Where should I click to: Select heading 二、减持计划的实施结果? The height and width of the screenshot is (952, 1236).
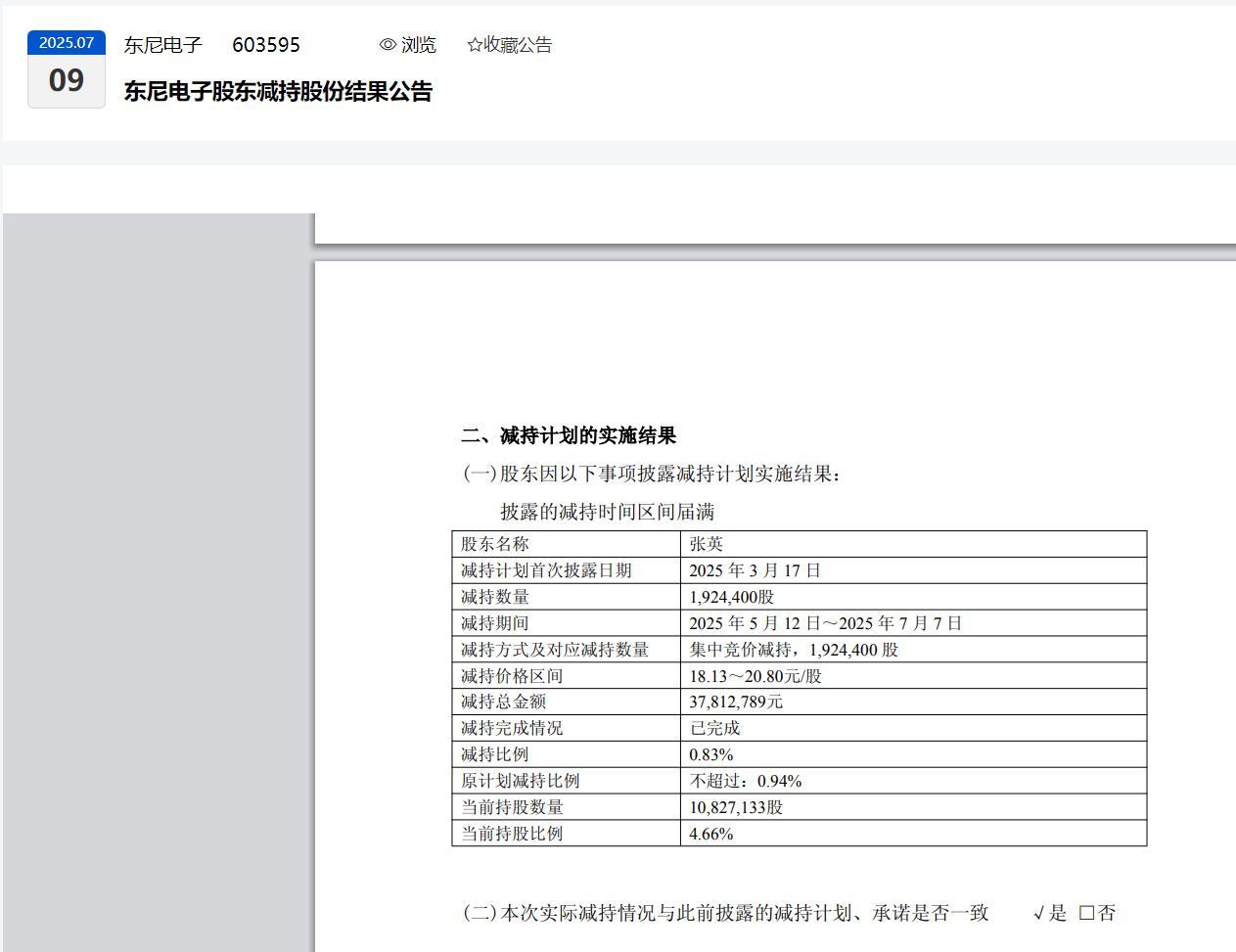569,435
